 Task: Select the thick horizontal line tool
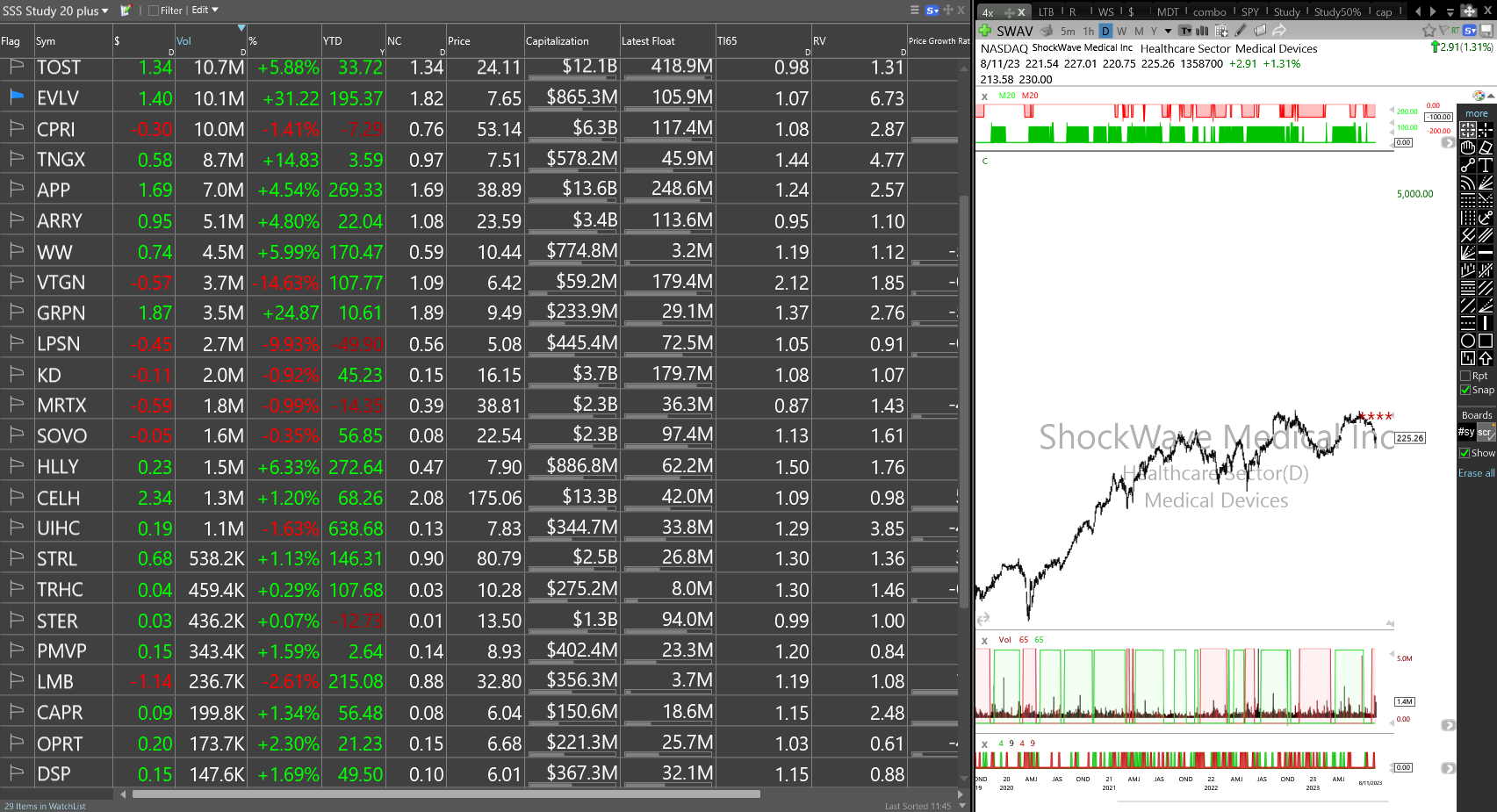click(1486, 253)
